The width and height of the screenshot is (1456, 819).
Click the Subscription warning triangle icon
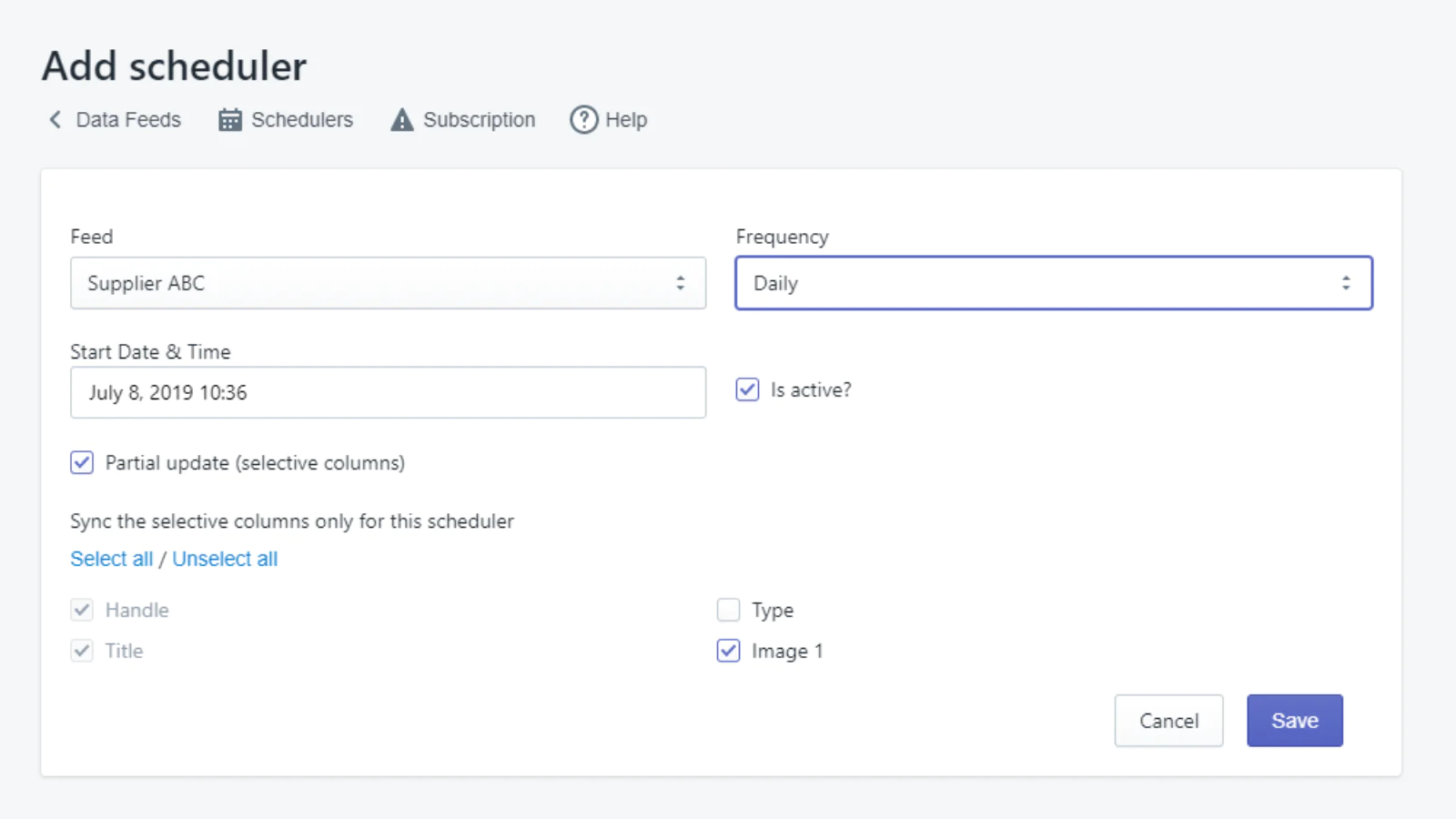(x=401, y=120)
